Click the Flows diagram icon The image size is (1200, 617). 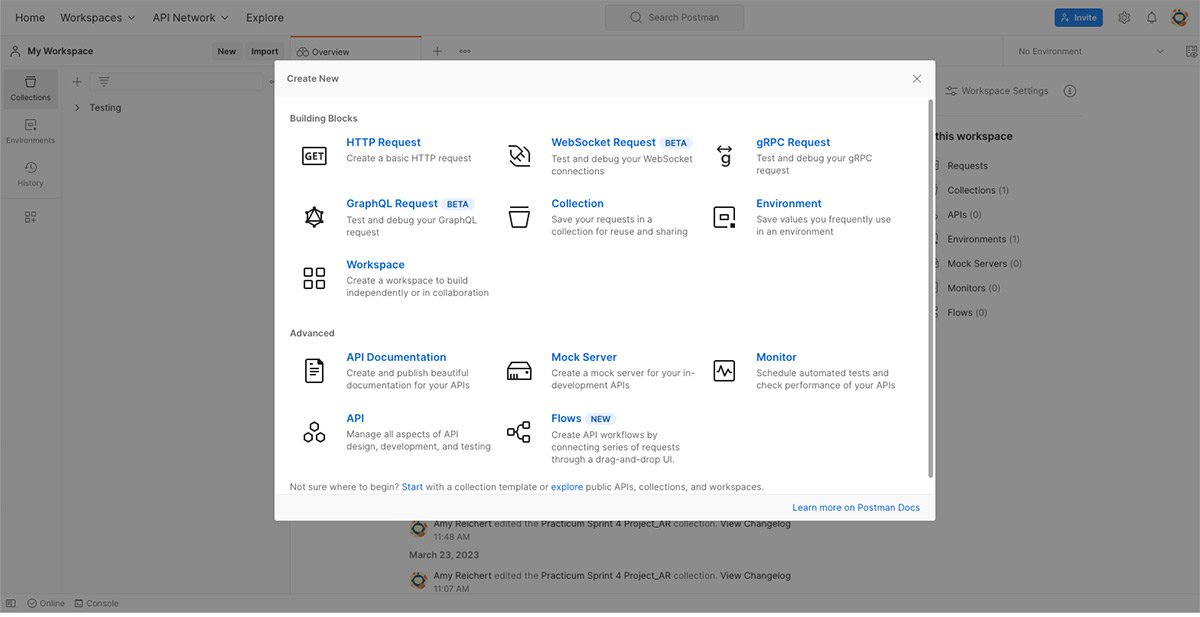point(519,432)
